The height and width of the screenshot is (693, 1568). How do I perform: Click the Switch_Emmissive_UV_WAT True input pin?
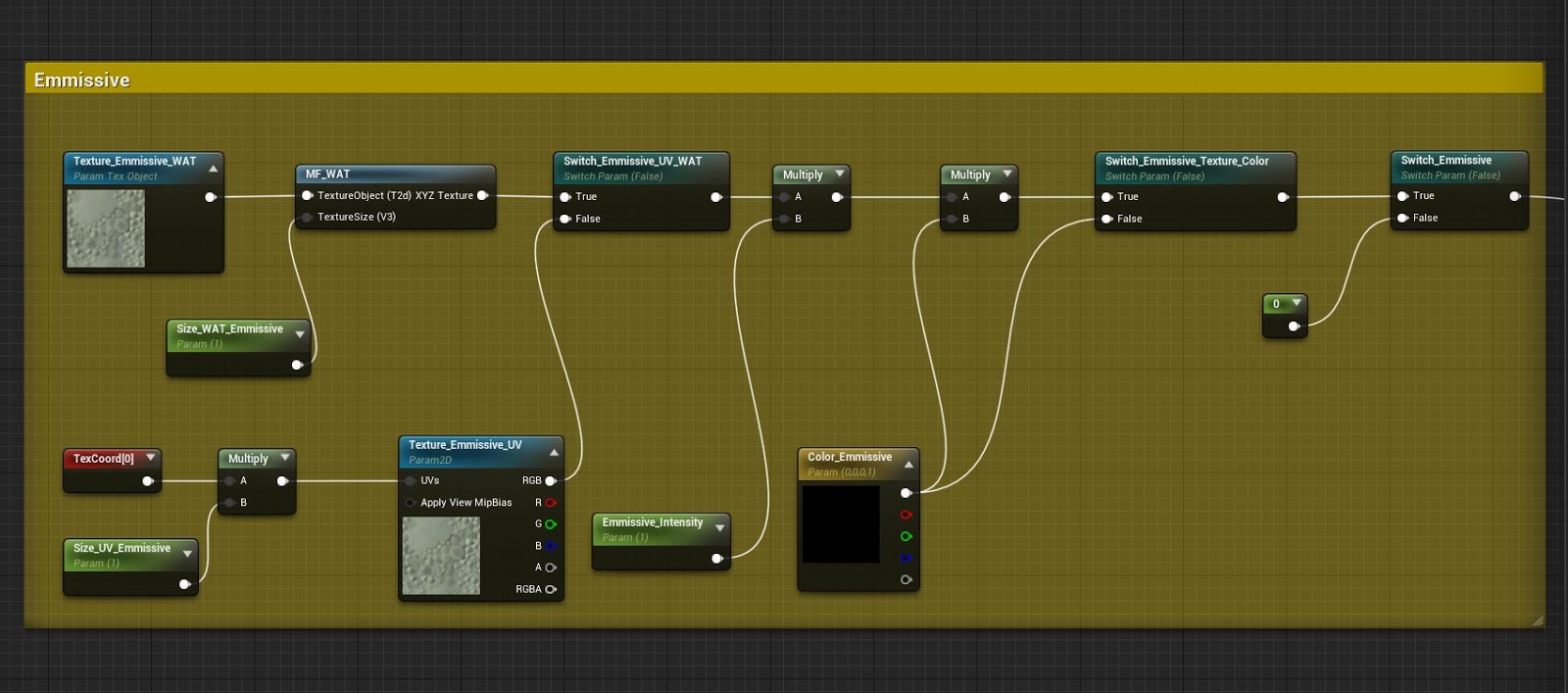(x=565, y=197)
